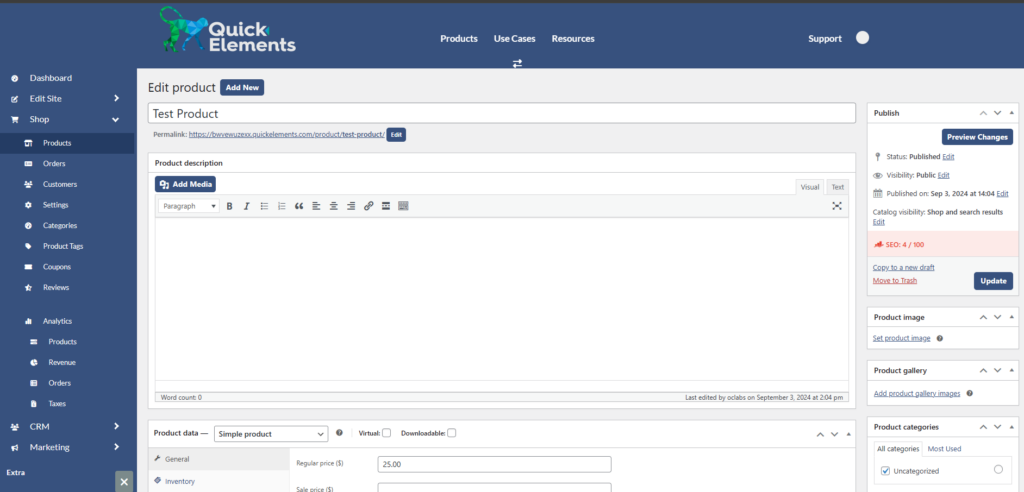Insert the Read More tag
Viewport: 1024px width, 492px height.
pos(386,206)
